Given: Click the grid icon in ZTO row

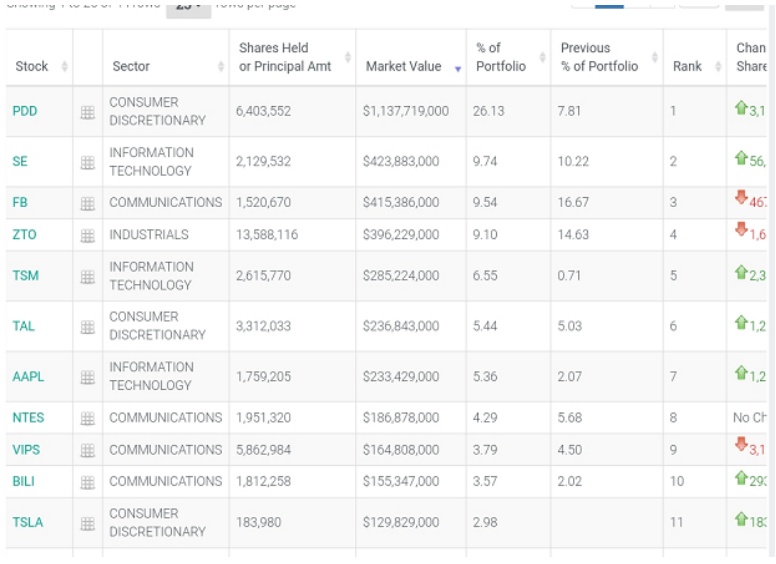Looking at the screenshot, I should pyautogui.click(x=88, y=235).
